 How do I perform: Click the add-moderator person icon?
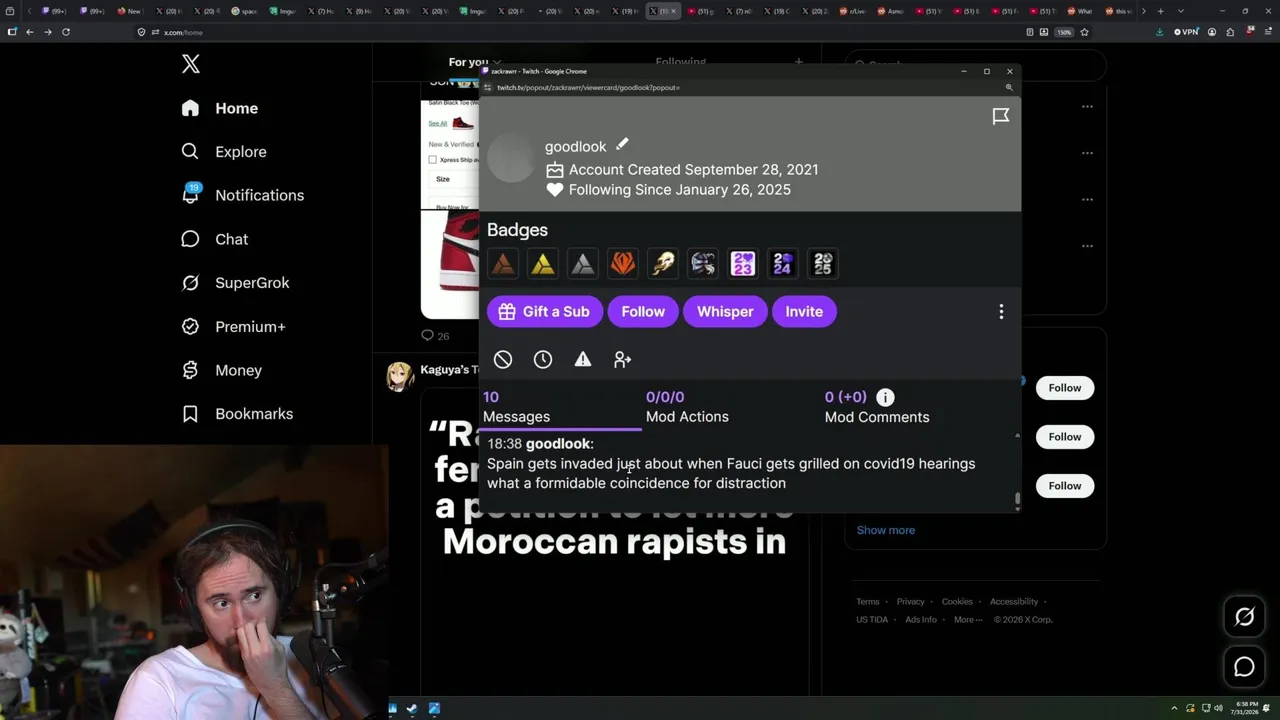623,359
